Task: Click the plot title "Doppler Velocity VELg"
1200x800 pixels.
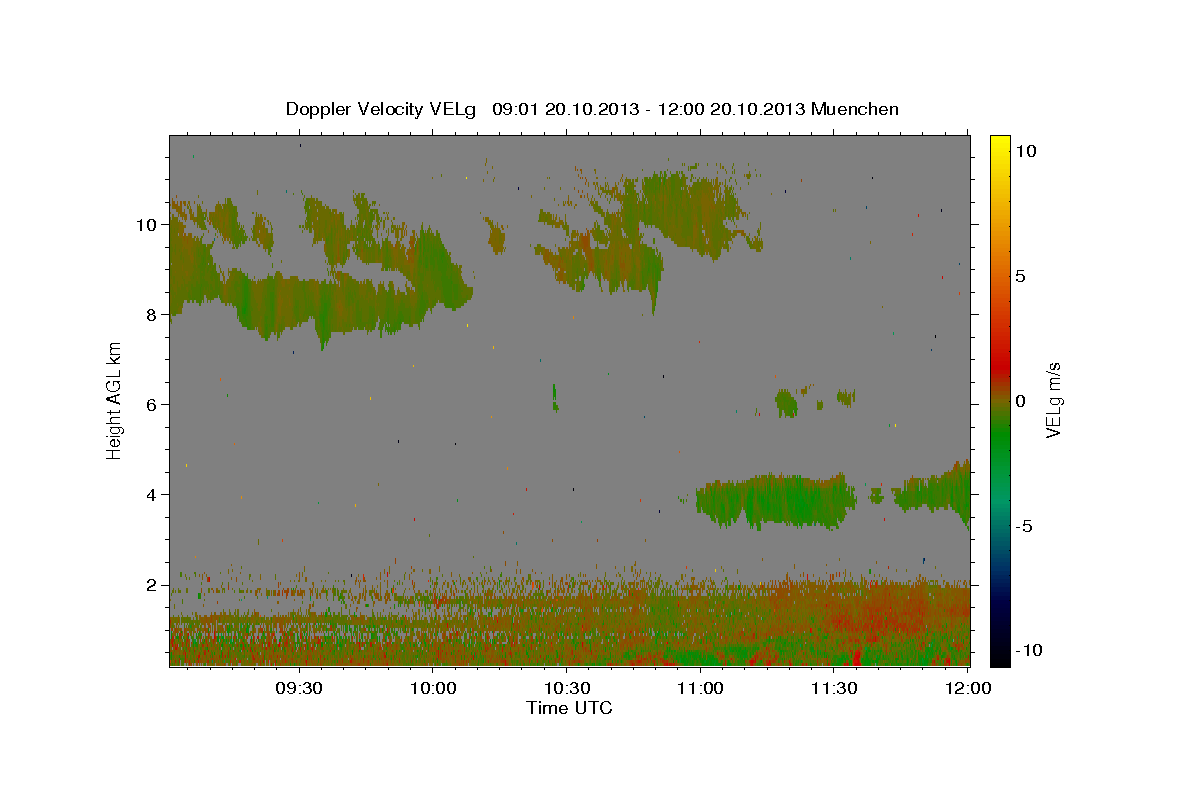Action: point(382,109)
